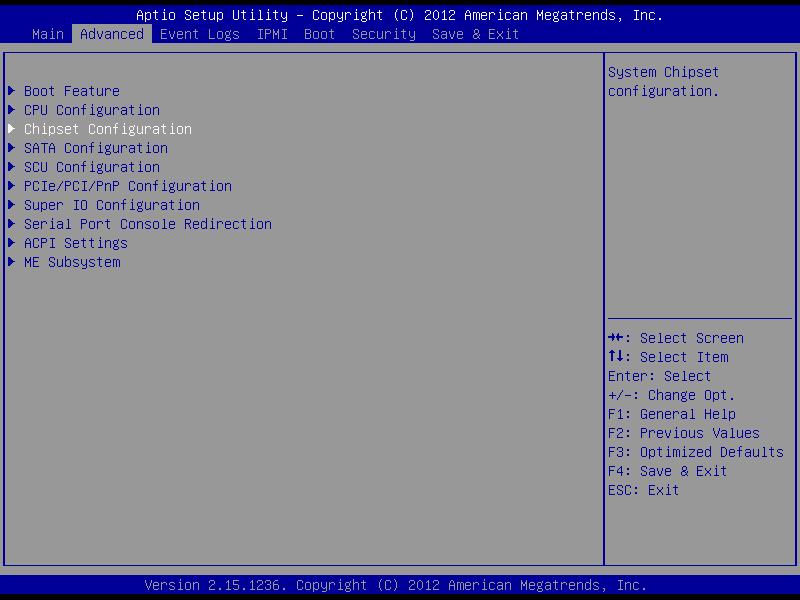
Task: Click the arrow beside Boot Feature
Action: [11, 91]
